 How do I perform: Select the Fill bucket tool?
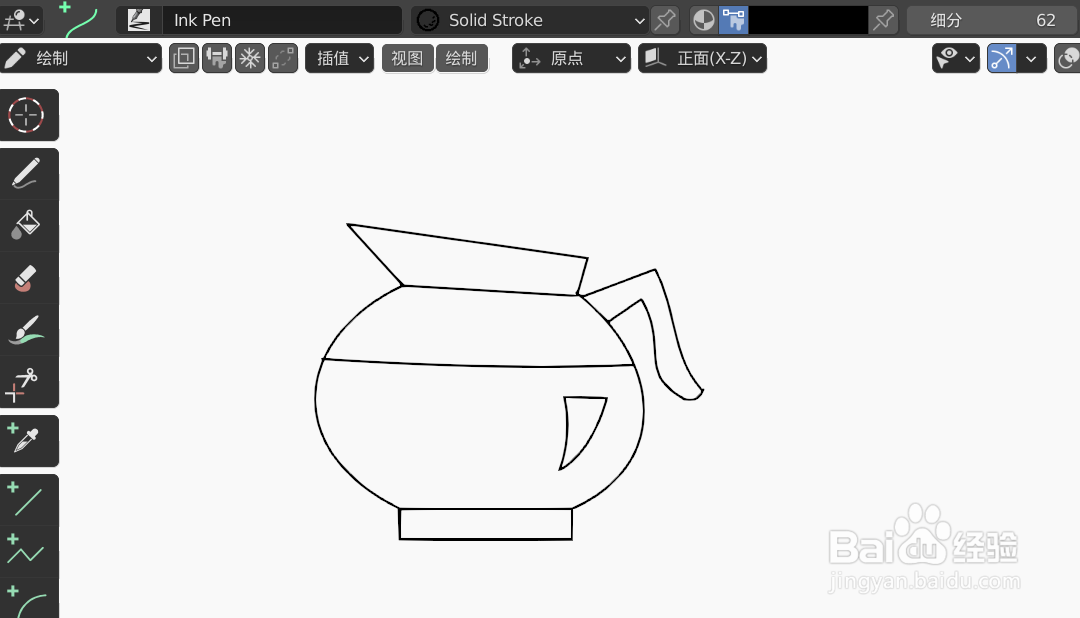(26, 225)
